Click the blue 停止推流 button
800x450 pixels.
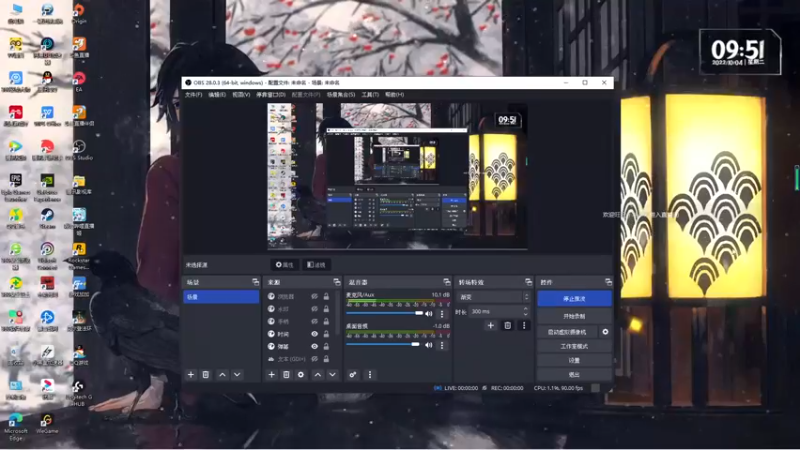(574, 299)
